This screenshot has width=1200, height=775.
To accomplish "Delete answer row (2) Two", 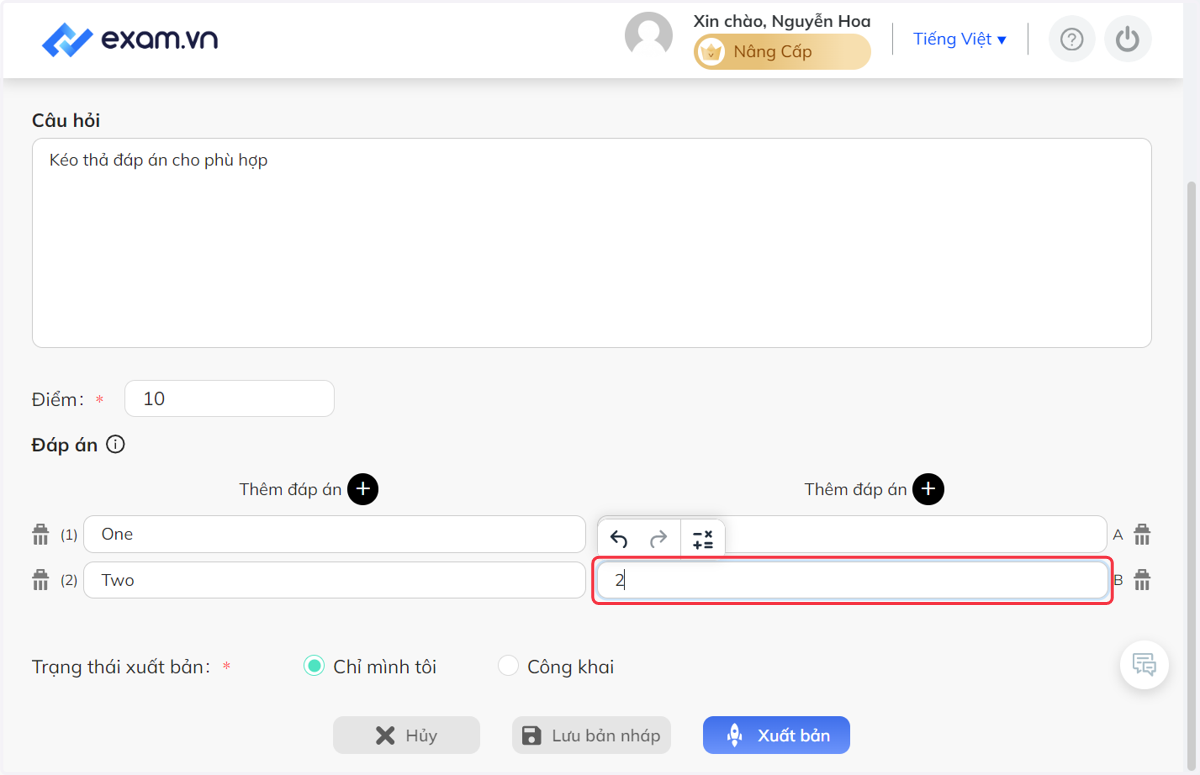I will (x=41, y=580).
